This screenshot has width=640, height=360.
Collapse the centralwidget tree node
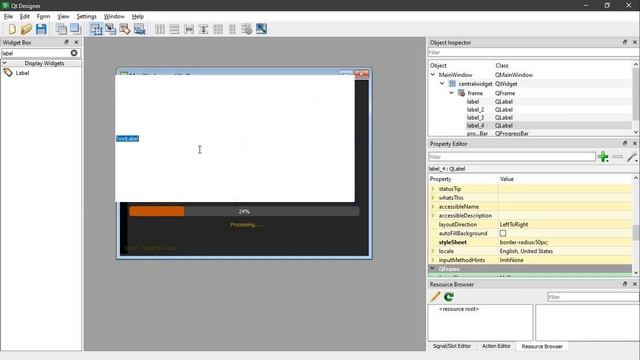tap(442, 84)
